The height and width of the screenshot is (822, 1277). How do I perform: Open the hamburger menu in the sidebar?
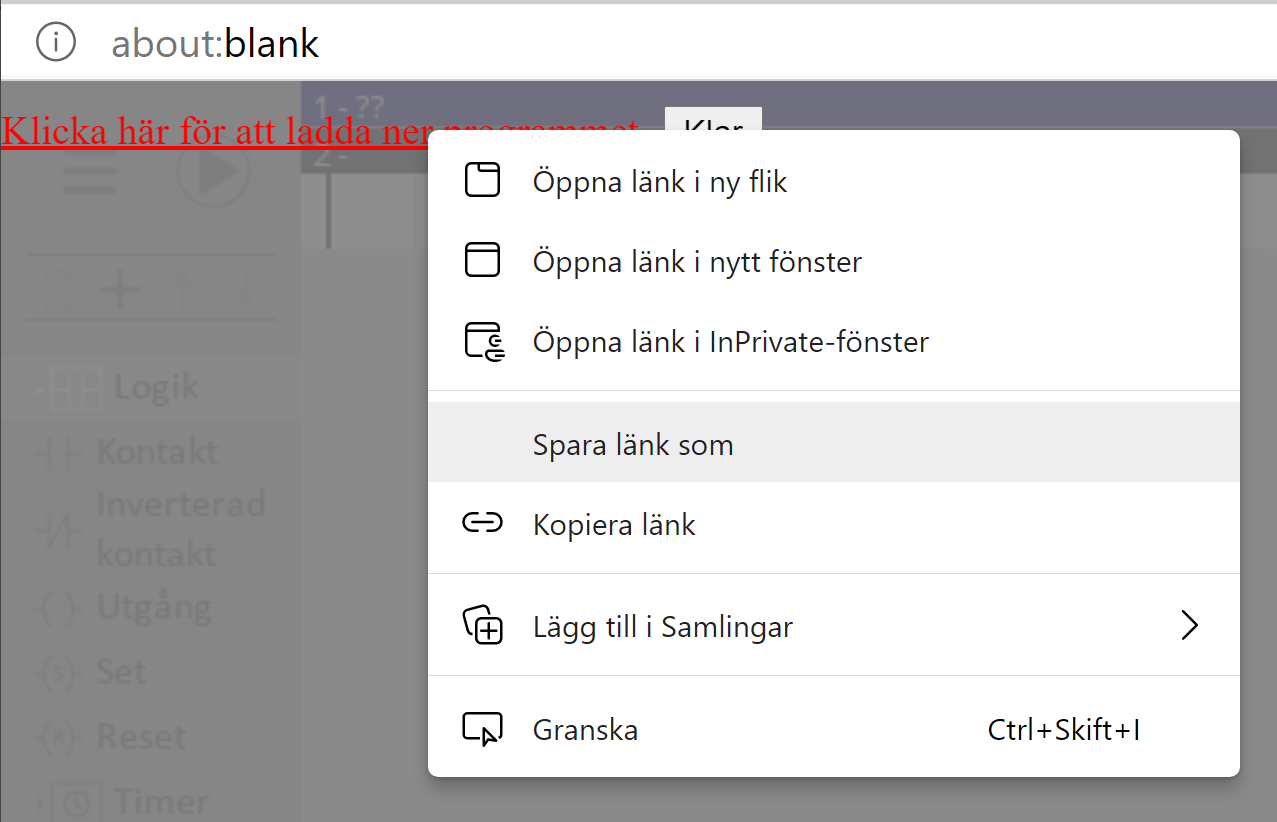tap(90, 174)
